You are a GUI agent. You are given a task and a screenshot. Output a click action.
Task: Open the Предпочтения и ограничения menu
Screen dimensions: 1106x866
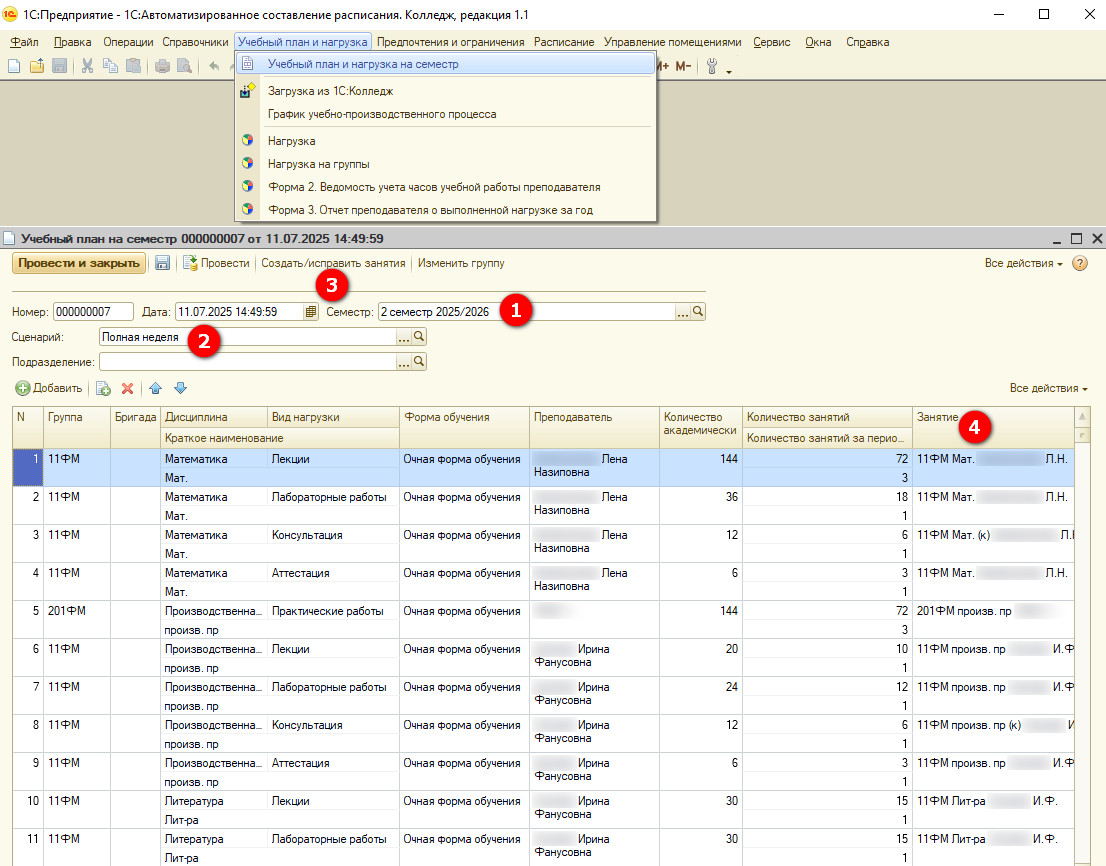(450, 42)
